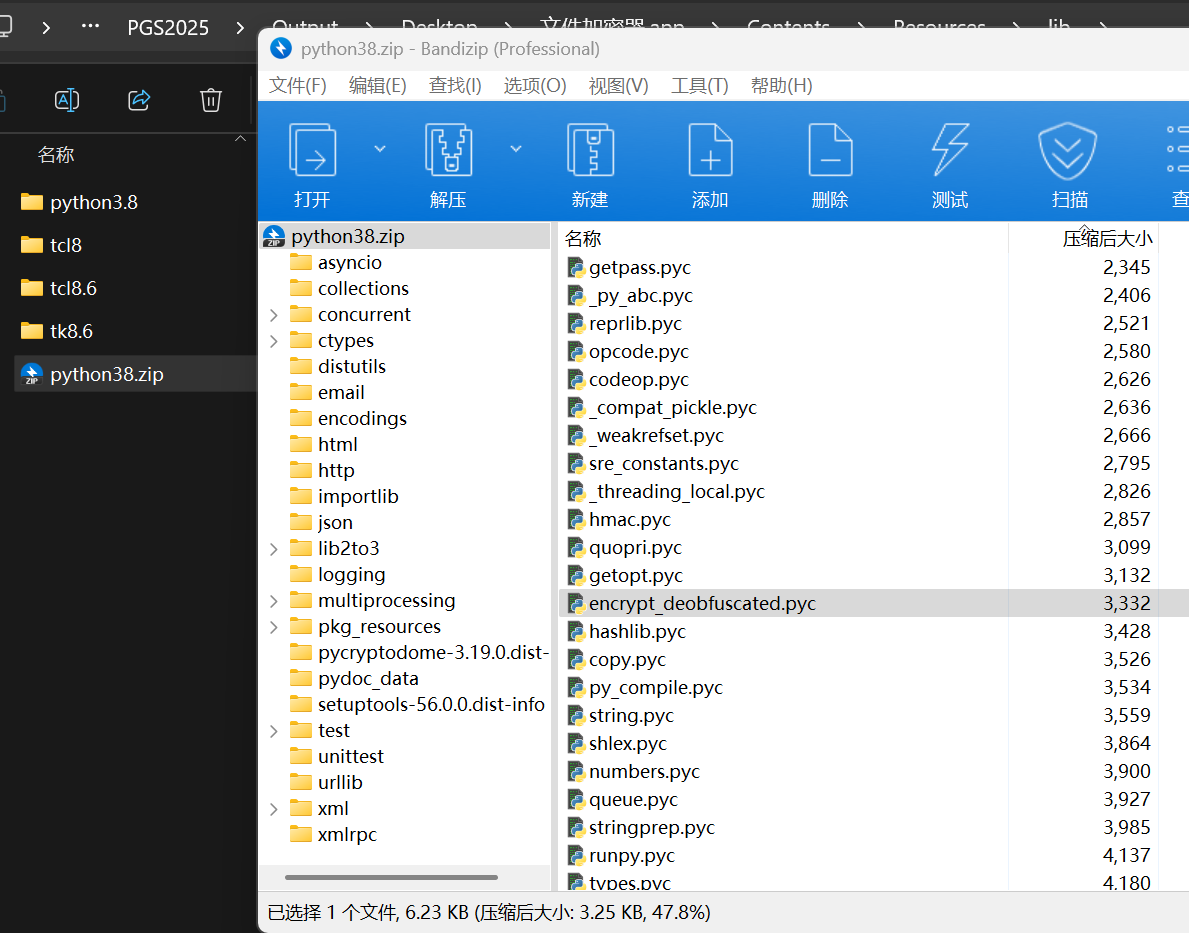Expand the concurrent folder in tree
This screenshot has width=1189, height=933.
point(274,315)
